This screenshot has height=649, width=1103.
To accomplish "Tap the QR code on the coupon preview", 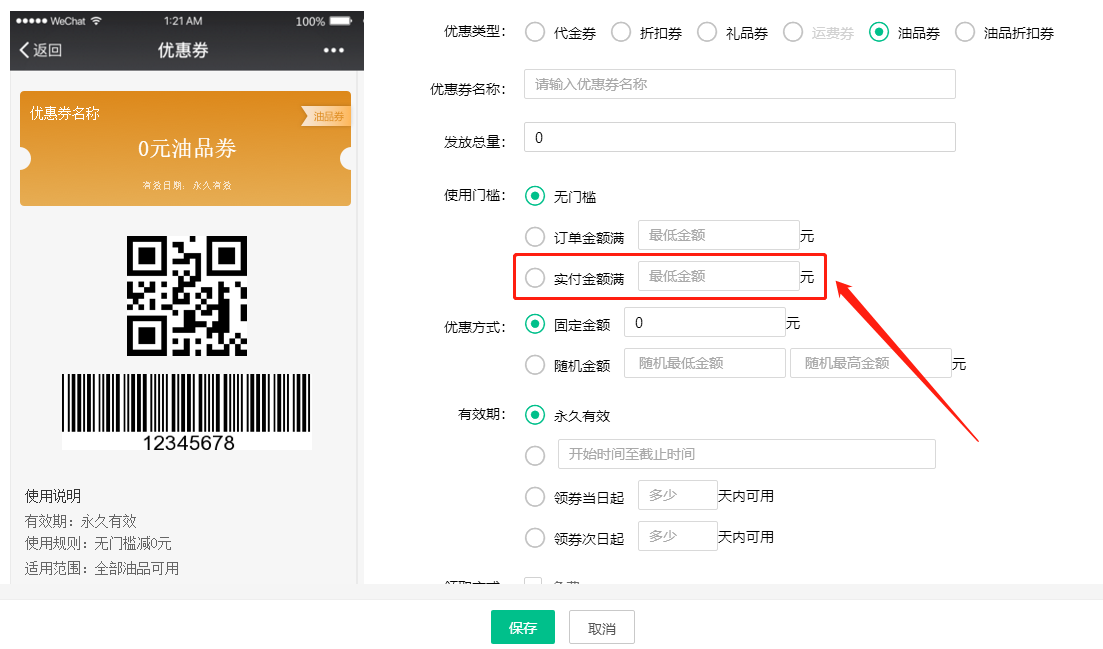I will click(187, 295).
